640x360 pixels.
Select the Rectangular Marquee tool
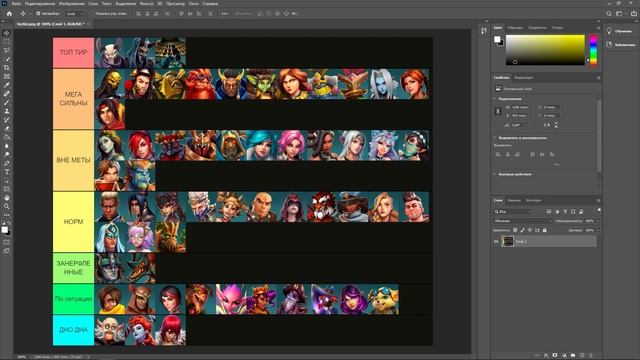pyautogui.click(x=7, y=42)
